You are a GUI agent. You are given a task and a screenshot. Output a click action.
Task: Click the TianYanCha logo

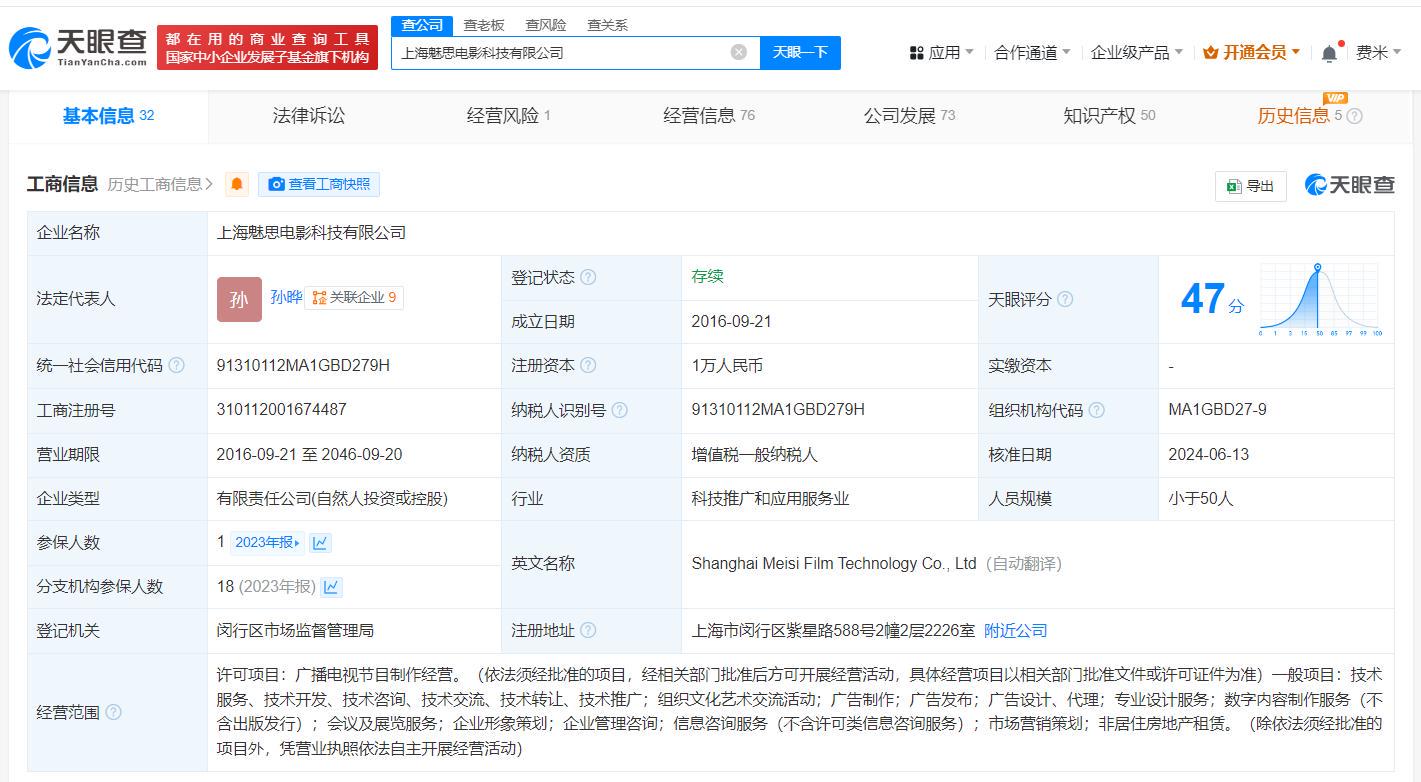pyautogui.click(x=78, y=46)
